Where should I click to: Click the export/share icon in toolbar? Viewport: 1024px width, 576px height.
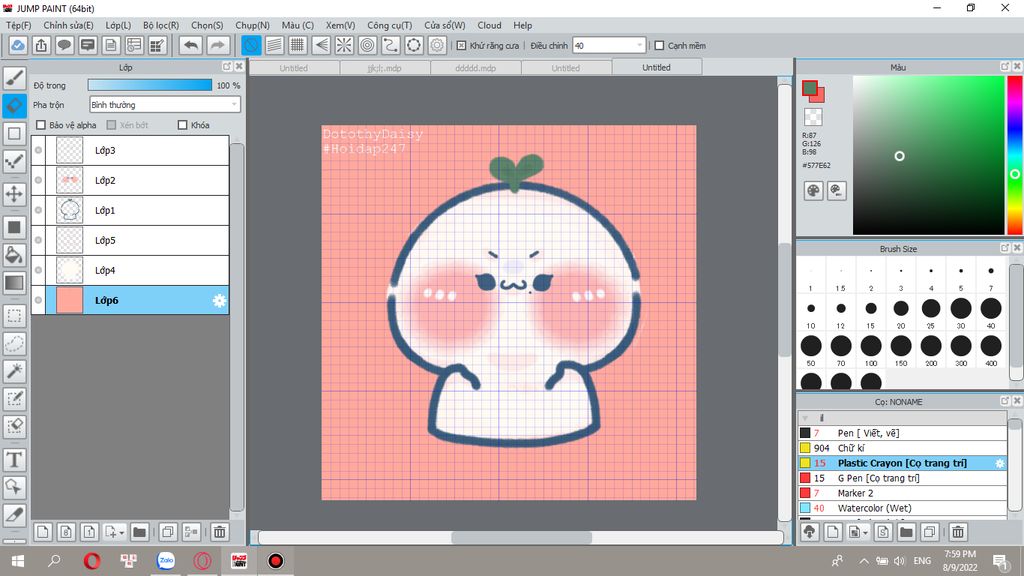tap(41, 45)
